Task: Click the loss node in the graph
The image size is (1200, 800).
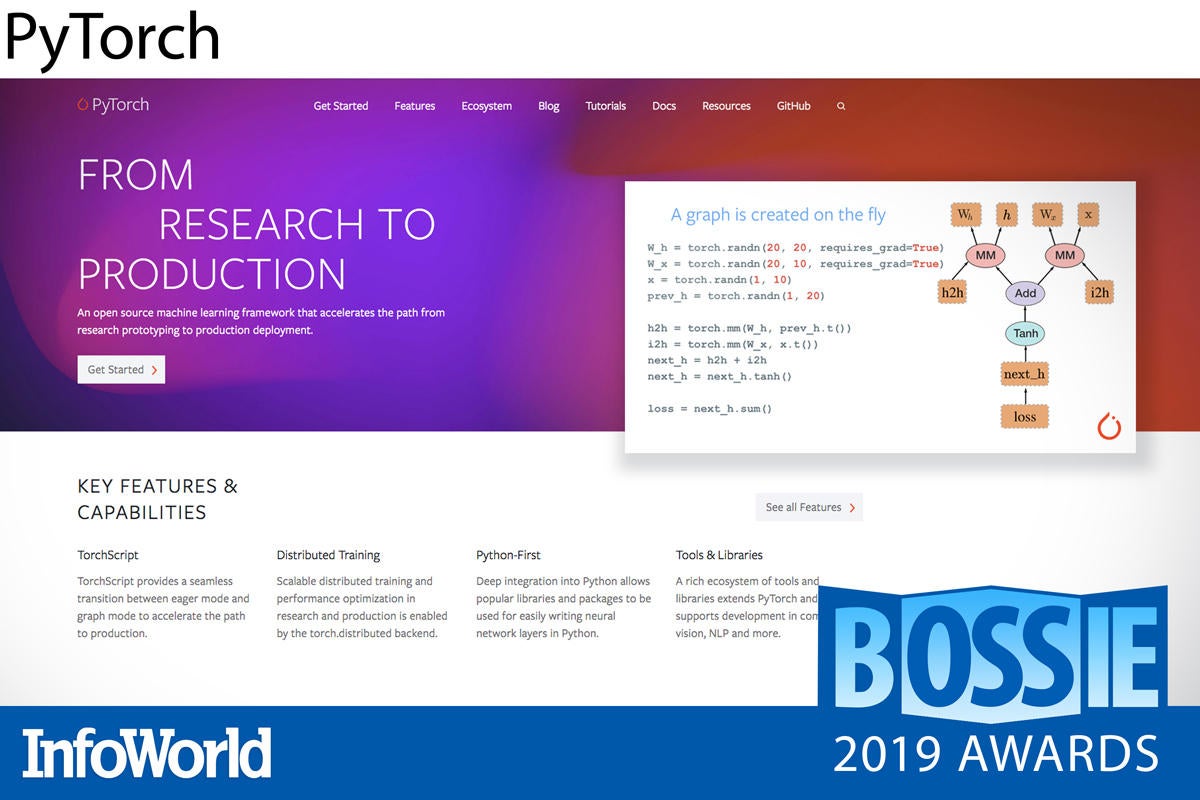Action: pos(1025,416)
